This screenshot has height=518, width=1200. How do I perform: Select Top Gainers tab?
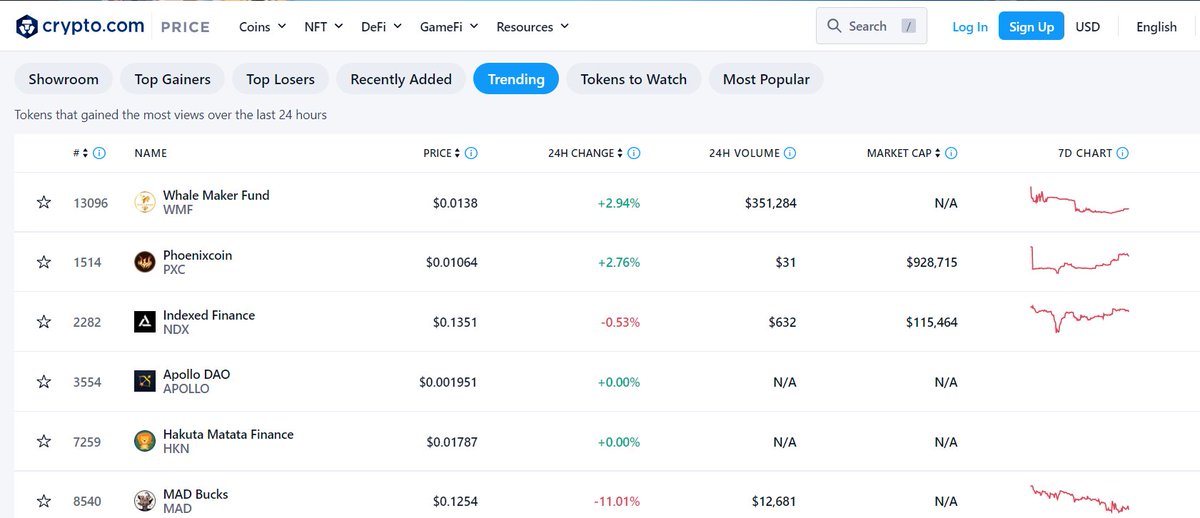tap(172, 79)
